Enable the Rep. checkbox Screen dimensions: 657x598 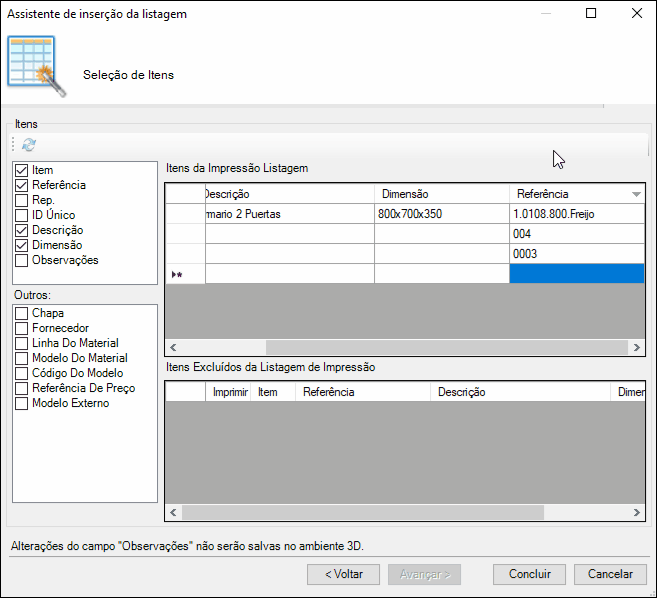(21, 200)
